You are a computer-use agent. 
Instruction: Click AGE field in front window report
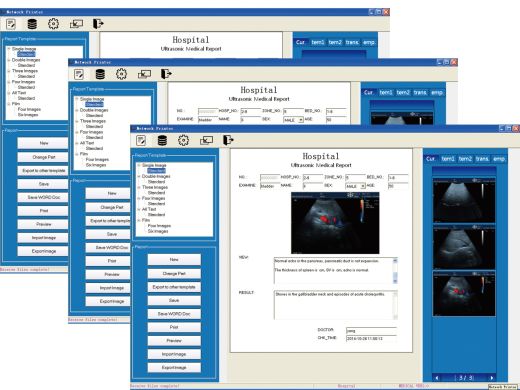[398, 186]
